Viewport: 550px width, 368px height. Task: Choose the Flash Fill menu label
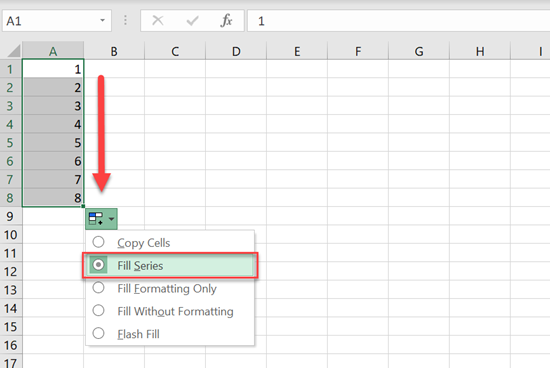coord(139,334)
